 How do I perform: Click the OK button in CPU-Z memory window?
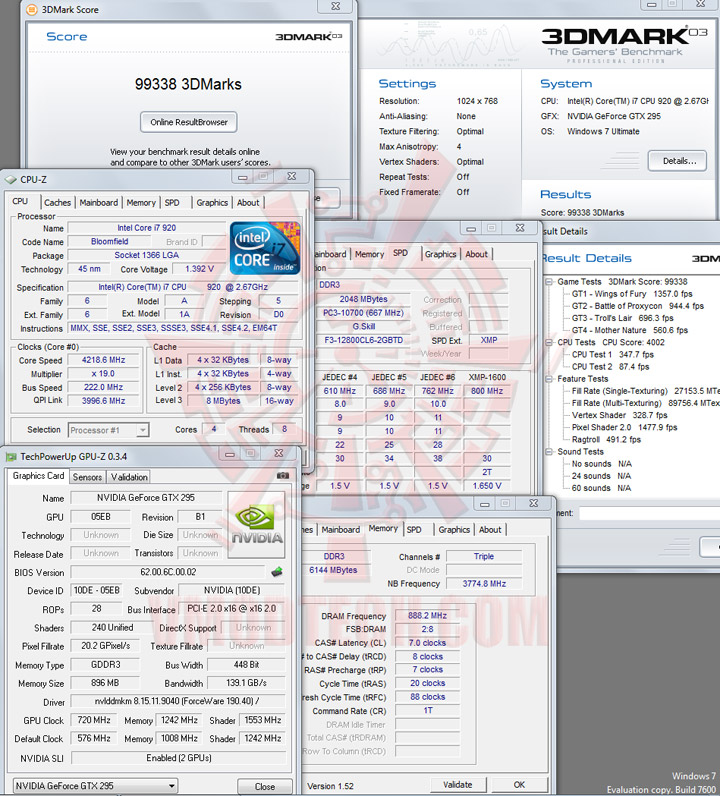pos(519,785)
